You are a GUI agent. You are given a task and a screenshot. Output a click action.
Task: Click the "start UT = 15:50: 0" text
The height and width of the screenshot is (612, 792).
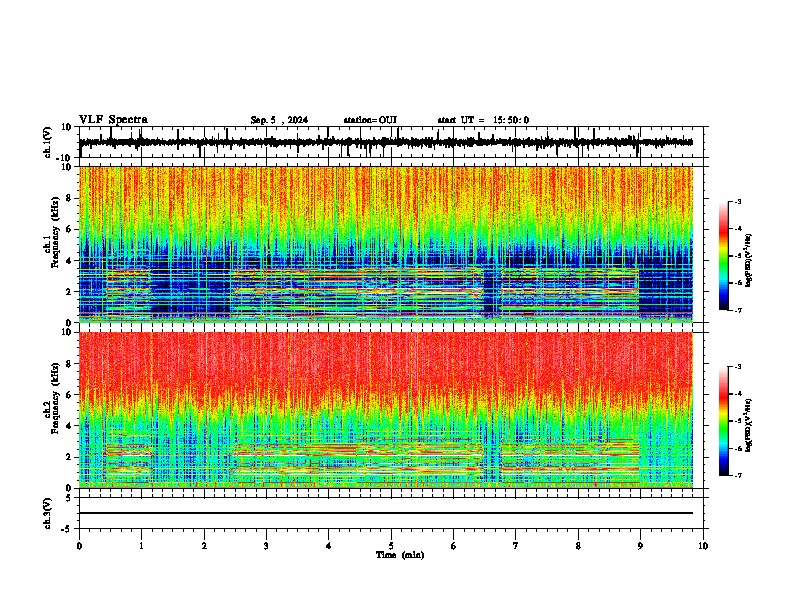(483, 120)
